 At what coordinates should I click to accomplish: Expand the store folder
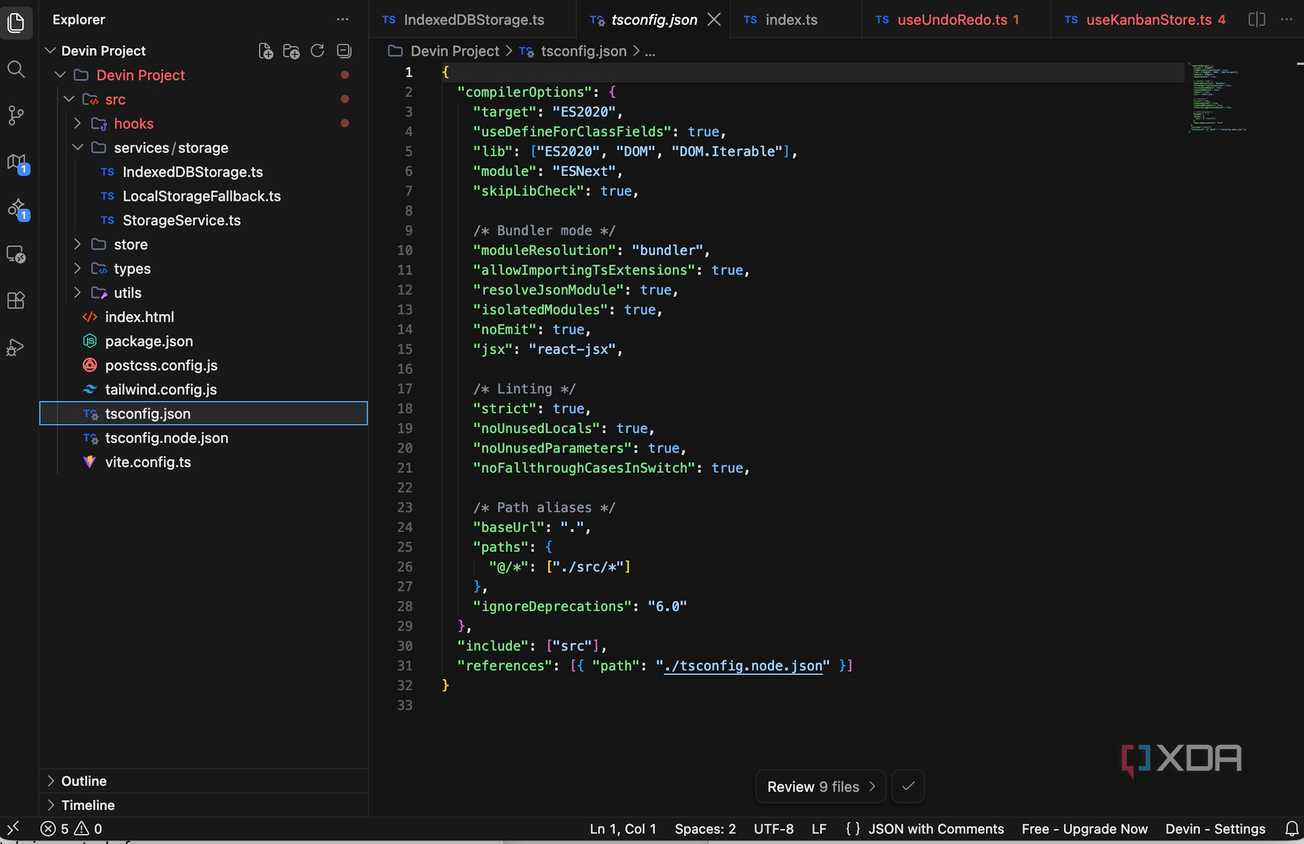tap(78, 245)
